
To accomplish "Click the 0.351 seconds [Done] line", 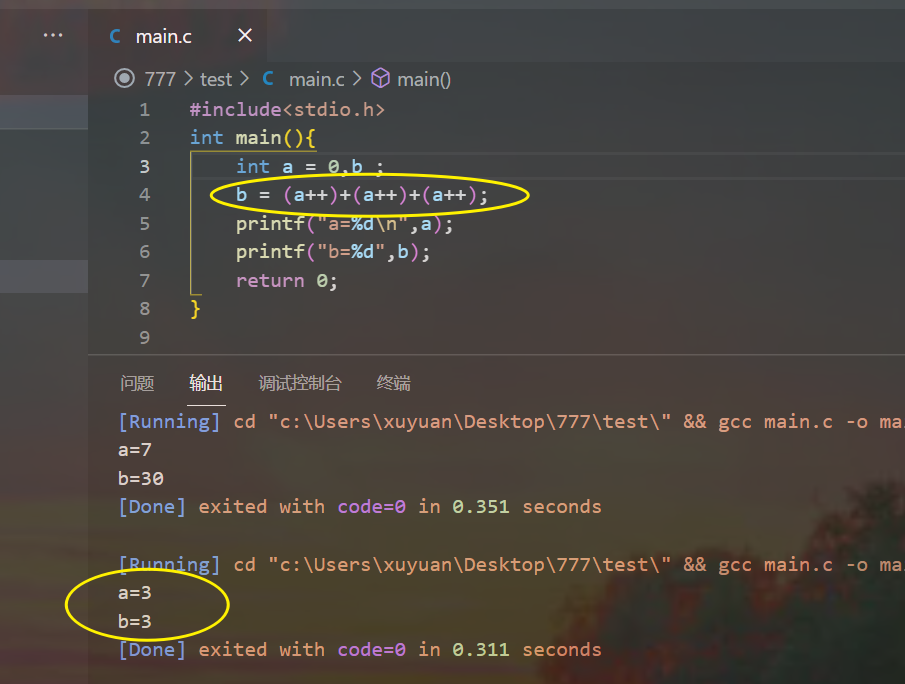I will click(x=360, y=507).
